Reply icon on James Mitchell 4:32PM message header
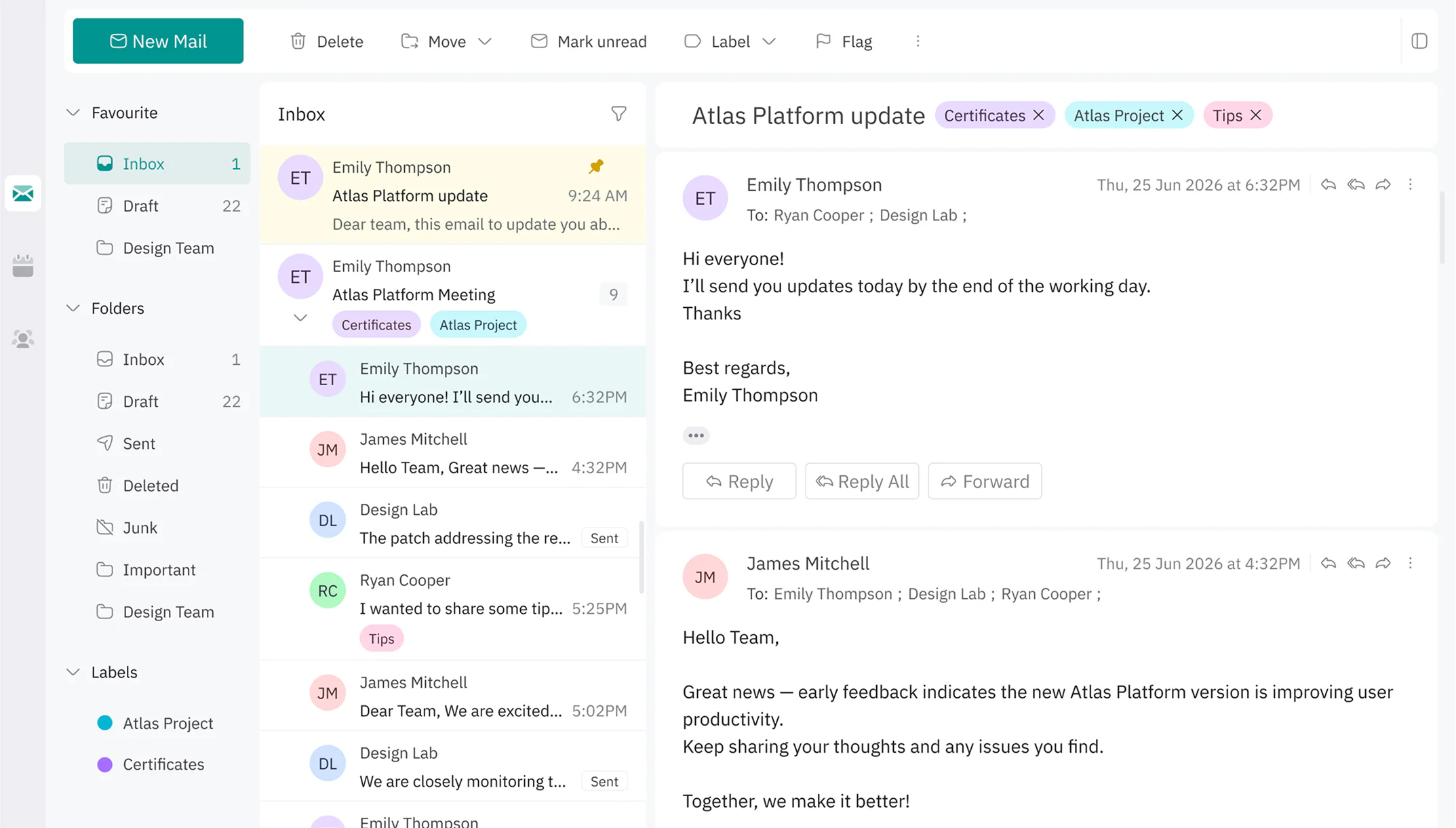 [1329, 563]
